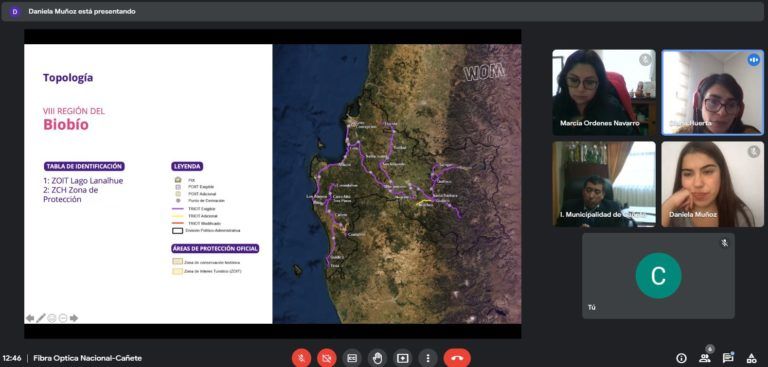Select Marcia Ordenes Navarro video tile

coord(604,92)
